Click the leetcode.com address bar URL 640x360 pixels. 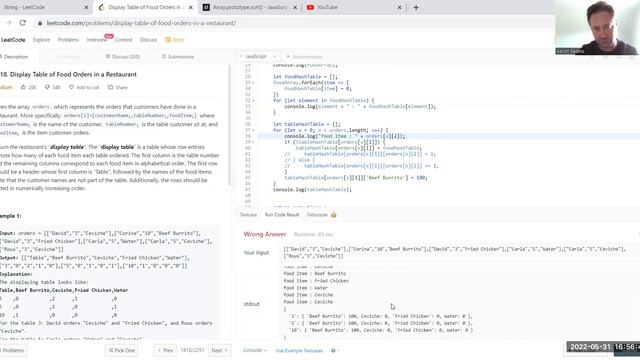click(141, 23)
